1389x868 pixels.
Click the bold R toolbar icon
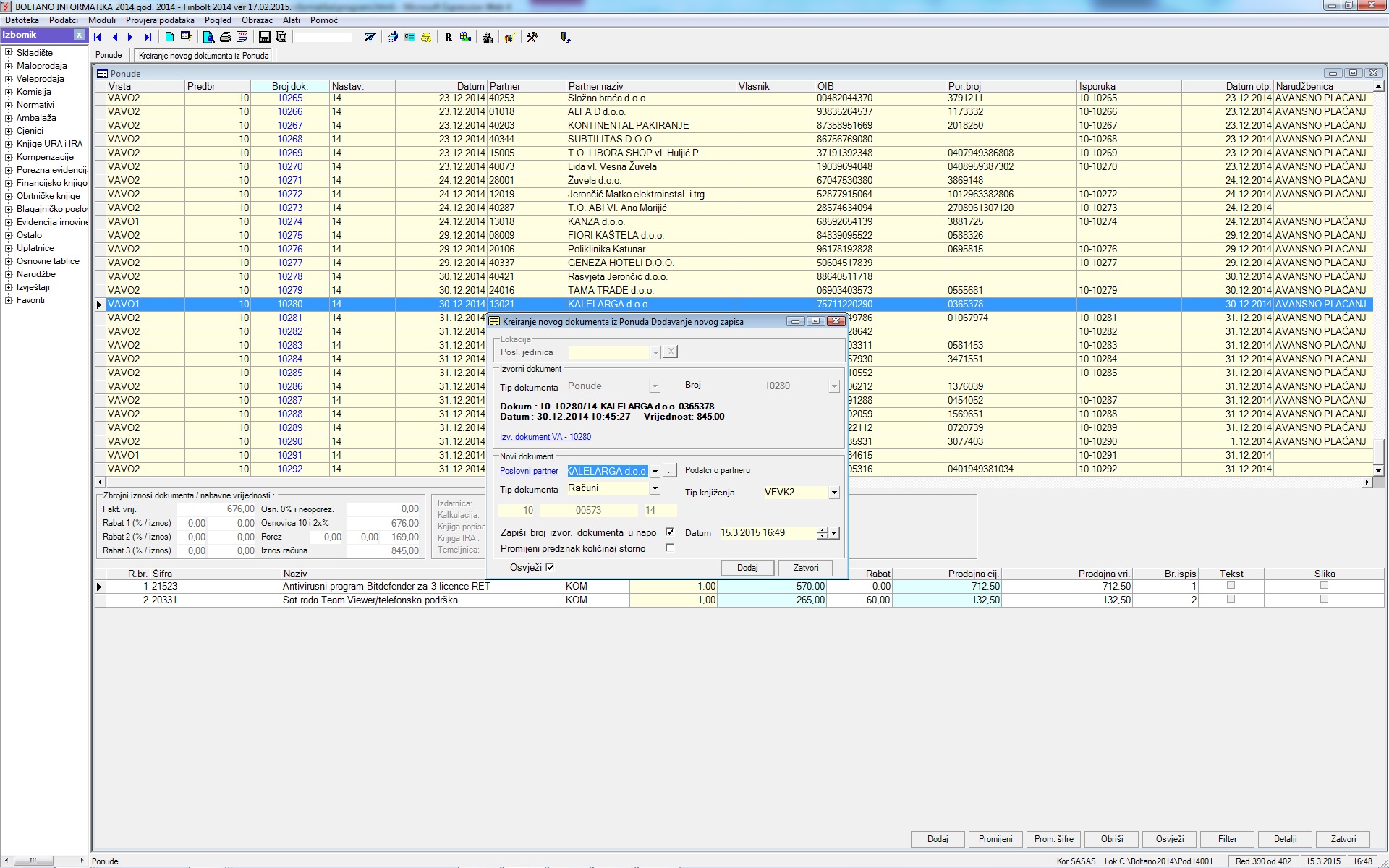[x=449, y=38]
